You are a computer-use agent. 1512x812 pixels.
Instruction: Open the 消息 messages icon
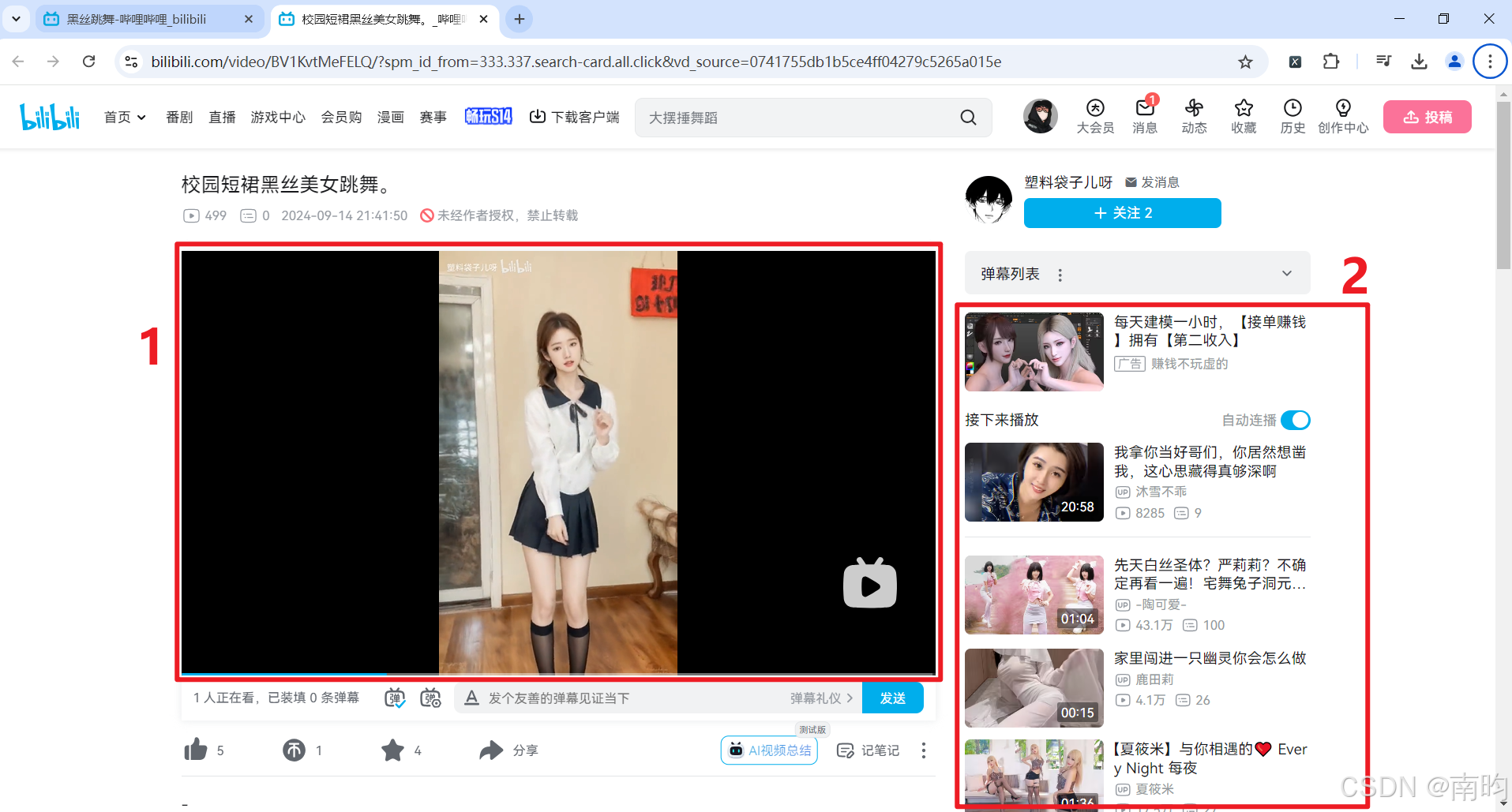[1145, 117]
